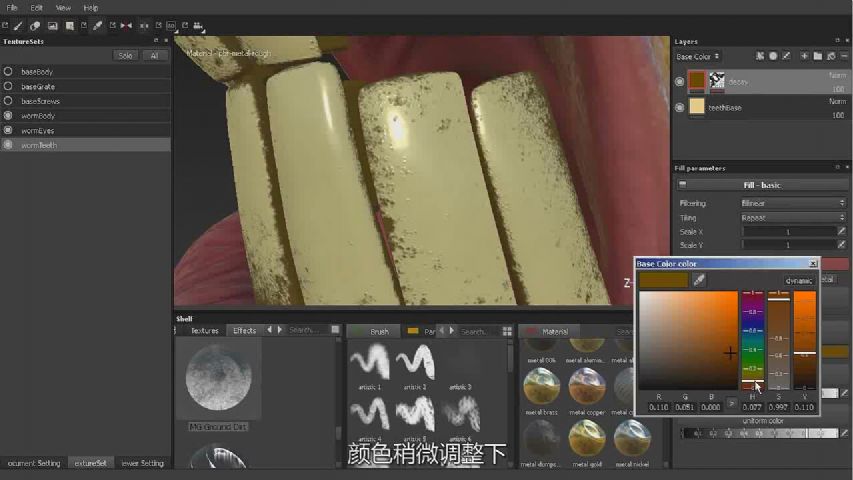Open the 3D view mode button
This screenshot has height=480, width=853.
pyautogui.click(x=171, y=26)
